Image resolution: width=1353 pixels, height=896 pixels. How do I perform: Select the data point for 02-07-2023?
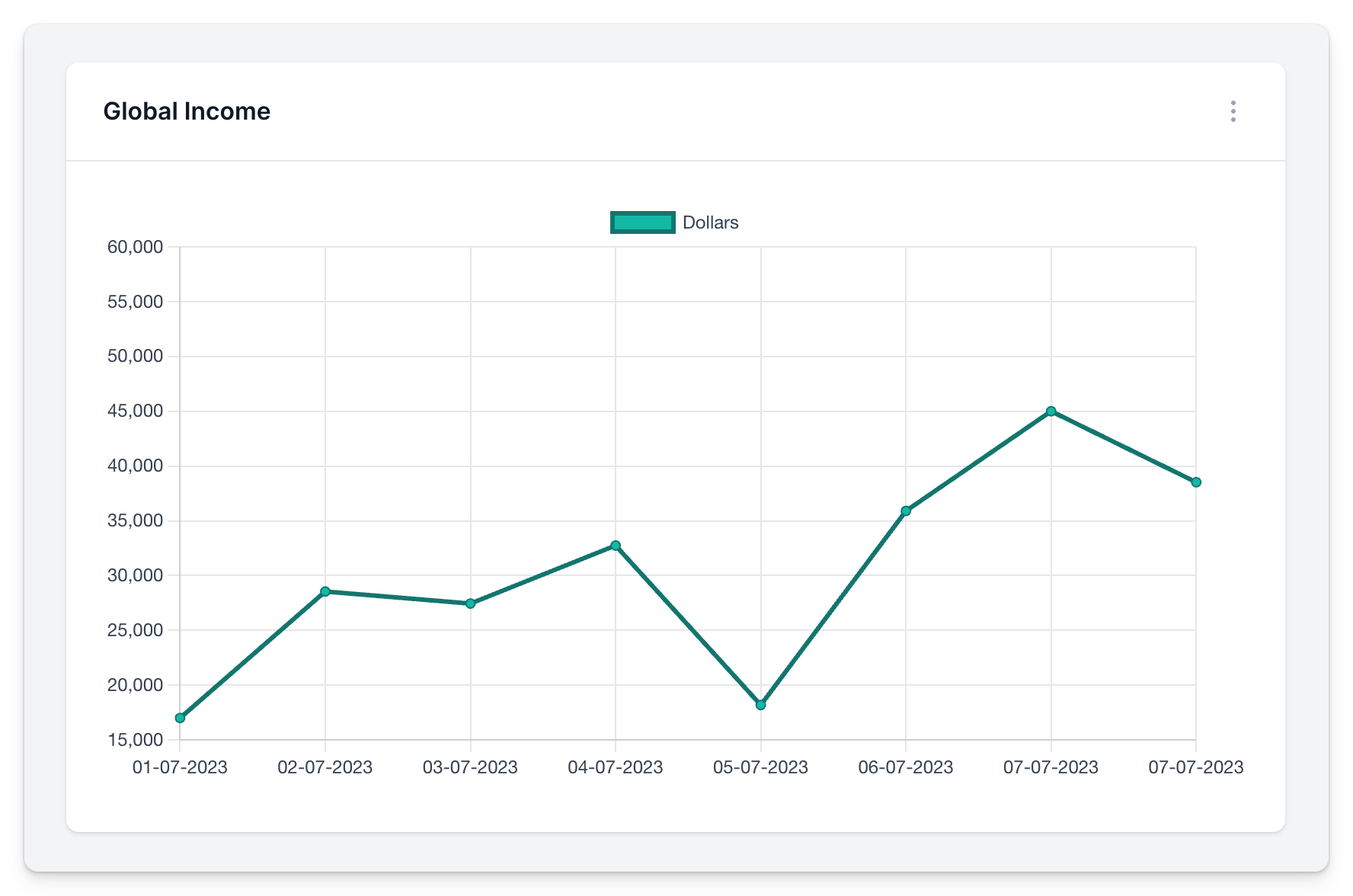(325, 591)
